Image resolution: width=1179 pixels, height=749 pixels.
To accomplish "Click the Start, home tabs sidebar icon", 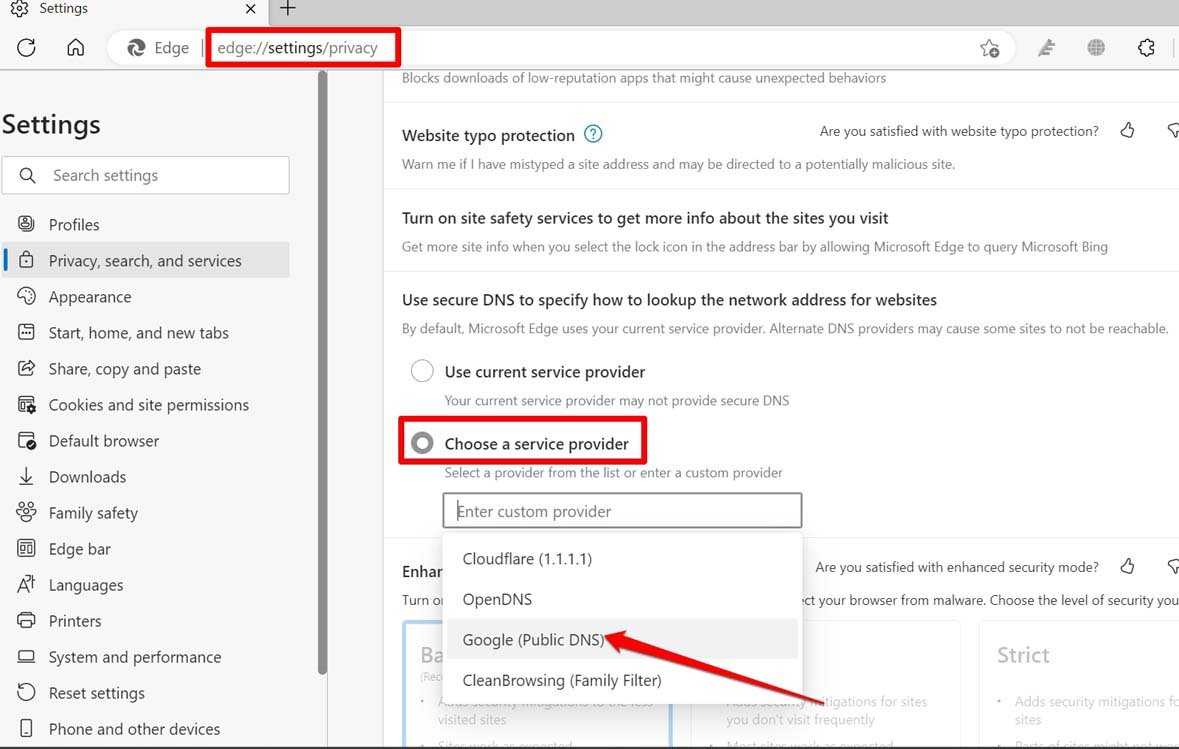I will click(x=26, y=332).
